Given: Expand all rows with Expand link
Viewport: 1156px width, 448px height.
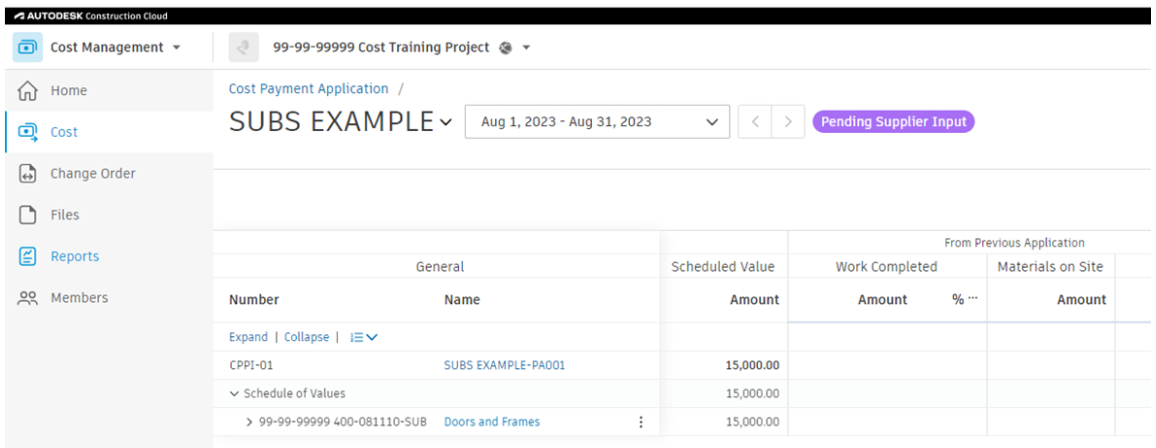Looking at the screenshot, I should (x=248, y=337).
